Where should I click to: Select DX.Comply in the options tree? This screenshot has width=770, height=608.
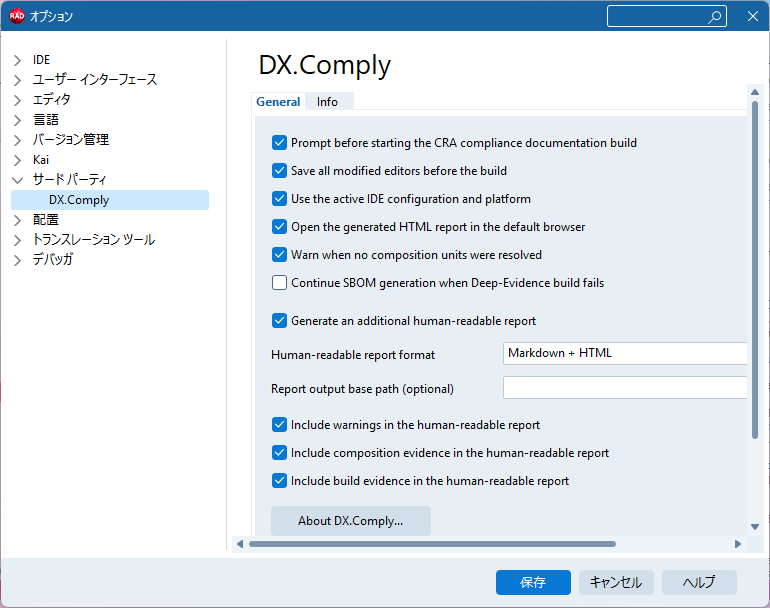pos(110,200)
